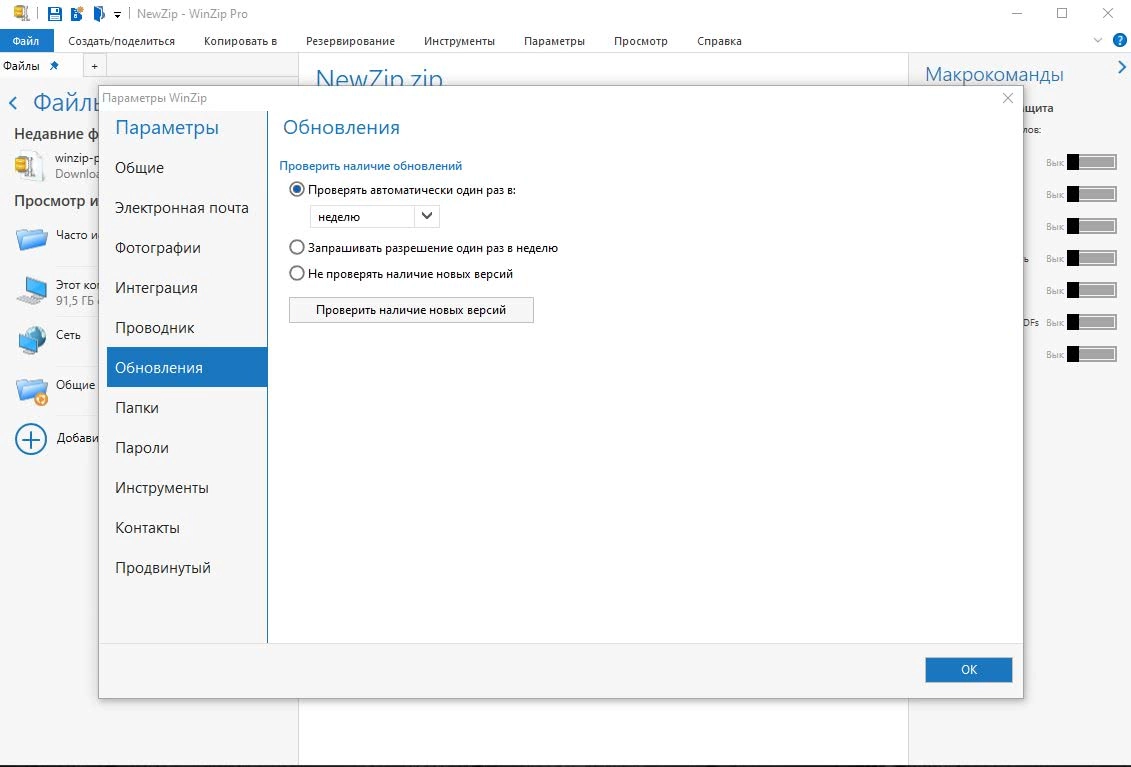Click the Save floppy disk icon
The image size is (1131, 767).
pyautogui.click(x=55, y=13)
